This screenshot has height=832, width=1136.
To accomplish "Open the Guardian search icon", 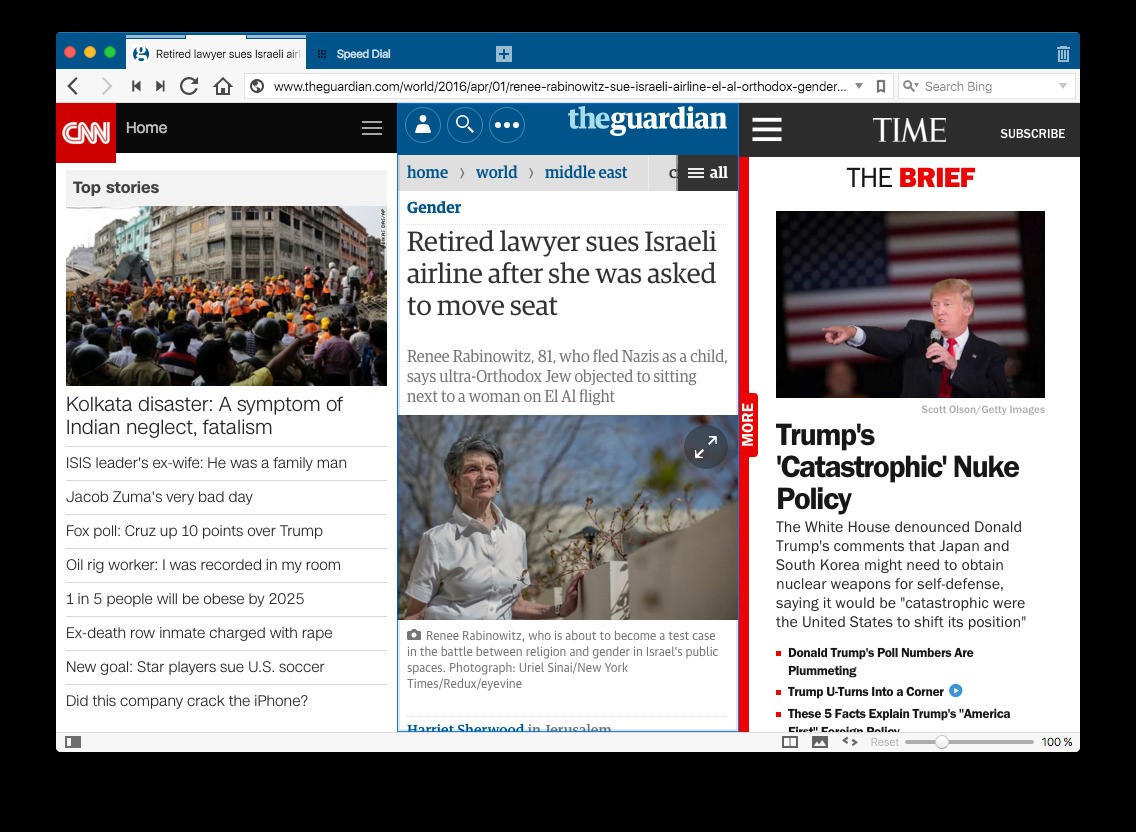I will click(465, 125).
